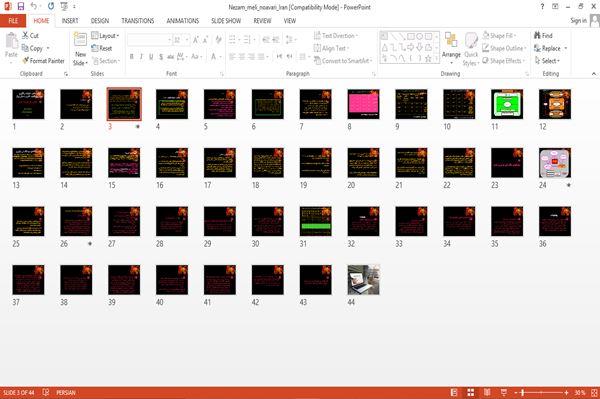This screenshot has height=399, width=600.
Task: Toggle Align Right paragraph button
Action: click(251, 57)
